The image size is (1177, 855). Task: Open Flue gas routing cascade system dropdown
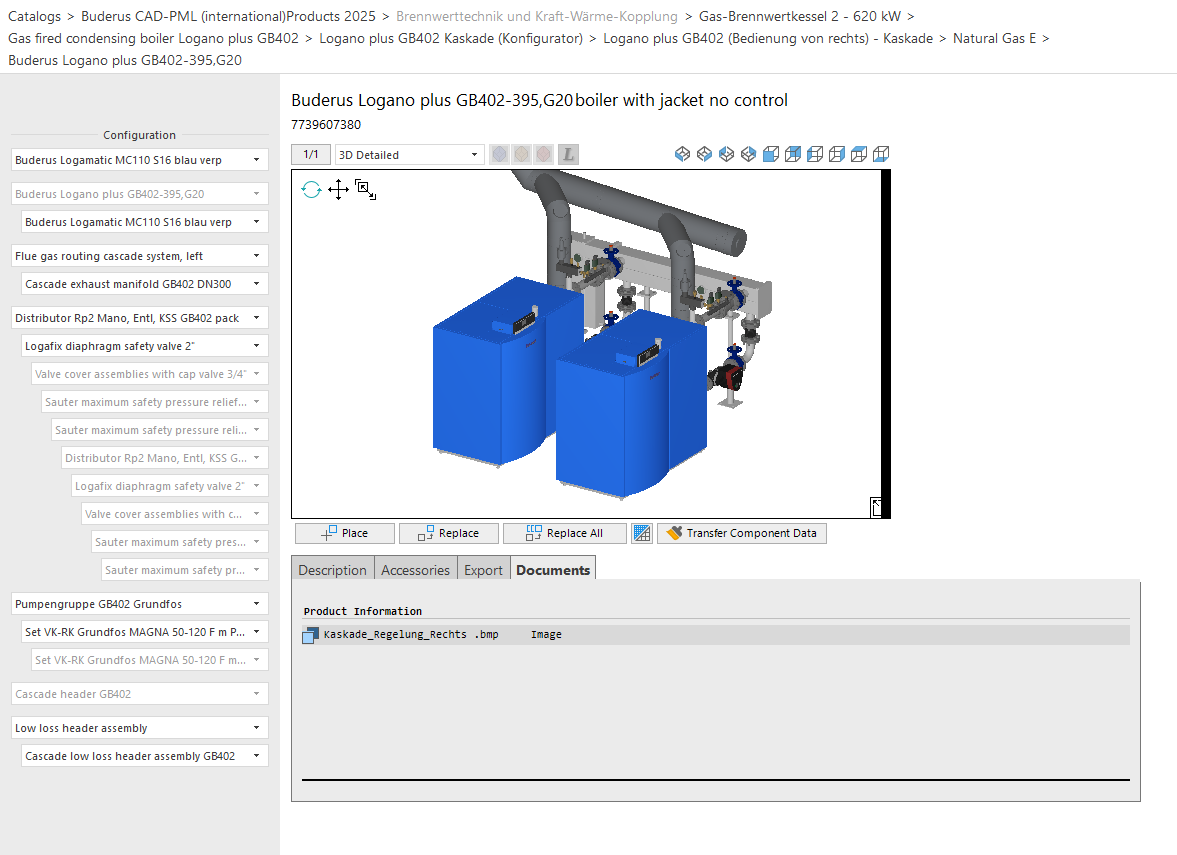point(140,256)
